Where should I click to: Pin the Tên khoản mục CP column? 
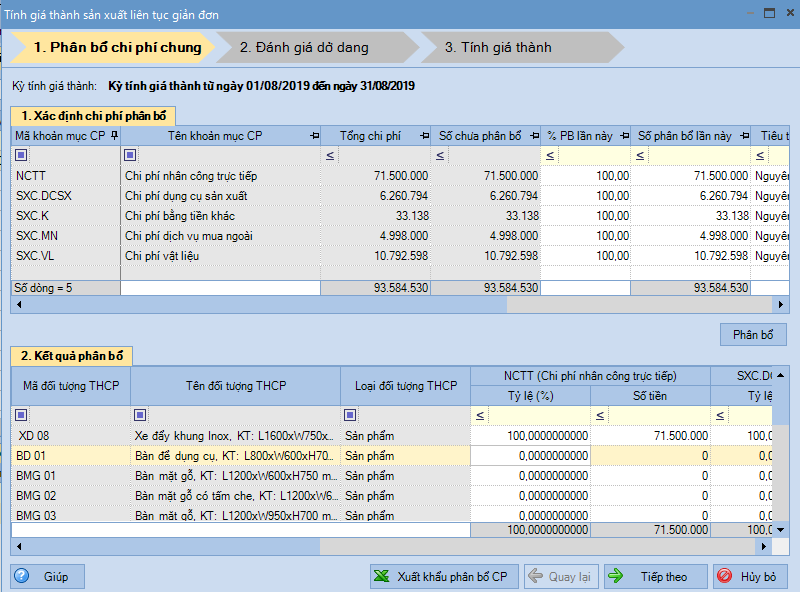pos(315,135)
